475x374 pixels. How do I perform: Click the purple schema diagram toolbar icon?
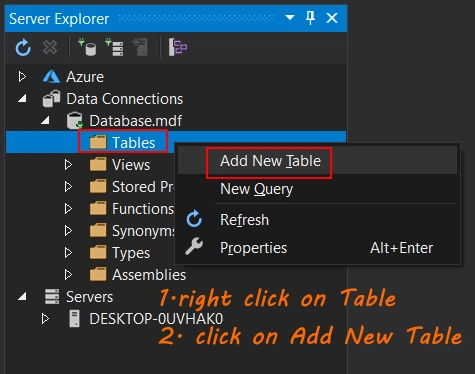(x=178, y=47)
